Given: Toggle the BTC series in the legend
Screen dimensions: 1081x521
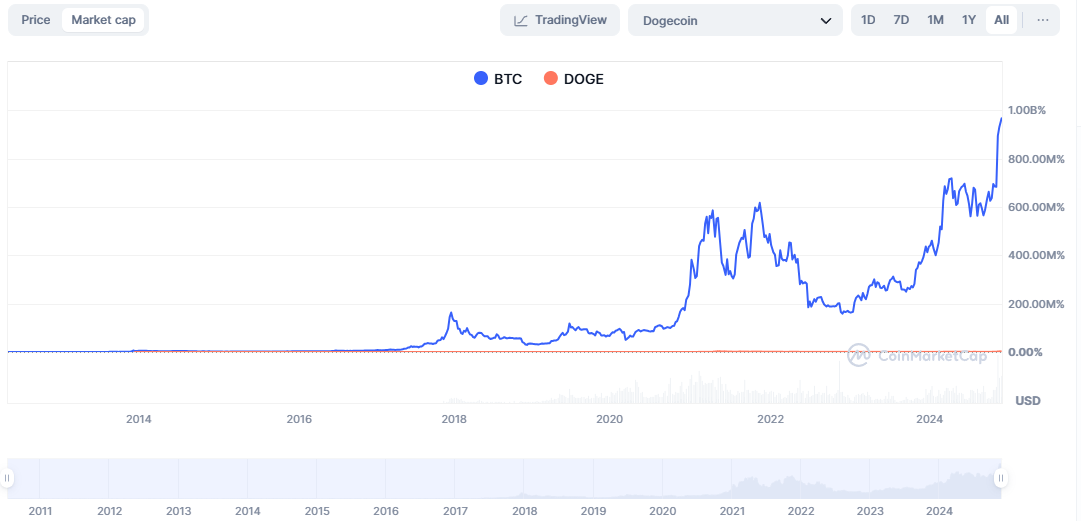Looking at the screenshot, I should (x=497, y=79).
